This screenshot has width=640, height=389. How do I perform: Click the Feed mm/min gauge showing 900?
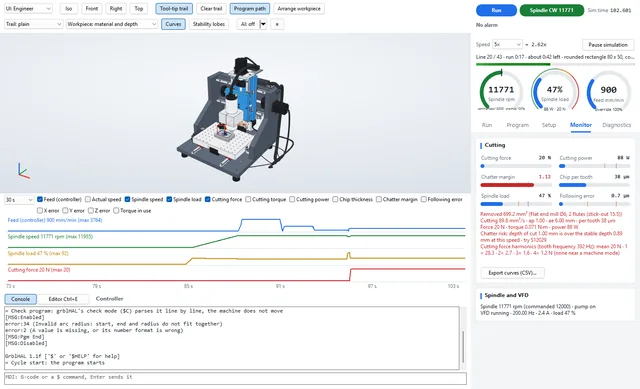point(608,91)
